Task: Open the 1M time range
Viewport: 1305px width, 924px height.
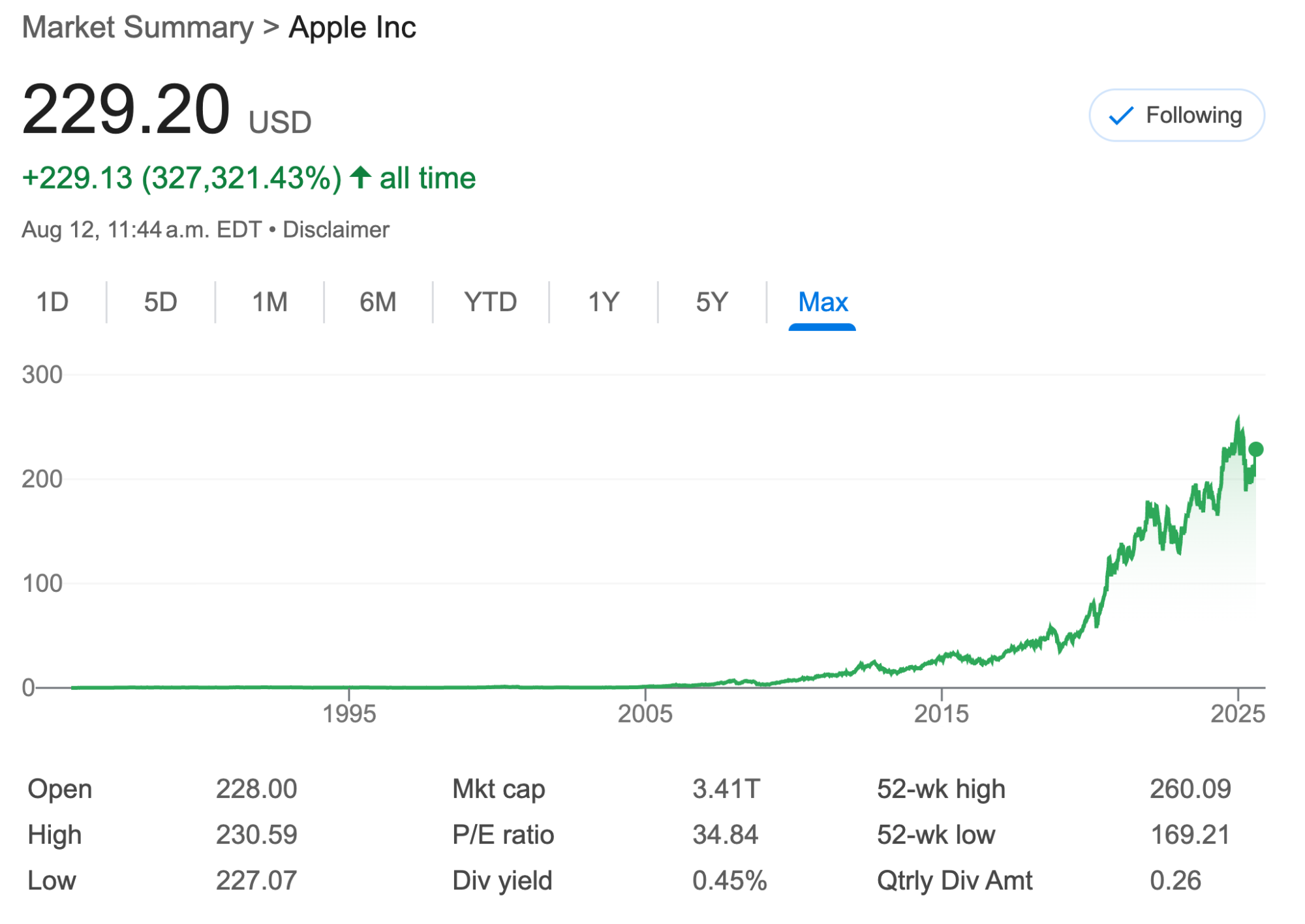Action: (x=269, y=301)
